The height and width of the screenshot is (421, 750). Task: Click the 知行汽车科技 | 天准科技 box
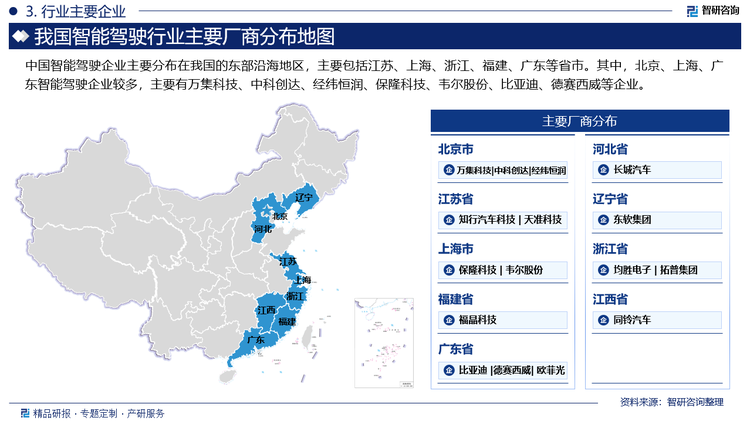pyautogui.click(x=503, y=220)
